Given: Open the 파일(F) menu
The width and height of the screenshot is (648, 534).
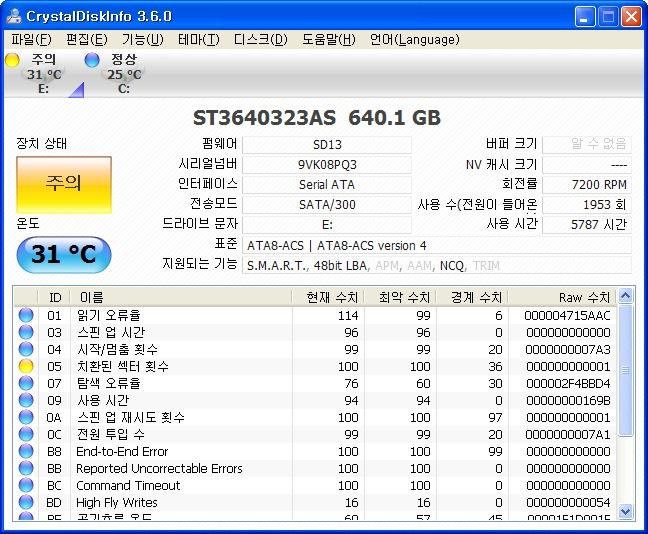Looking at the screenshot, I should pyautogui.click(x=31, y=40).
